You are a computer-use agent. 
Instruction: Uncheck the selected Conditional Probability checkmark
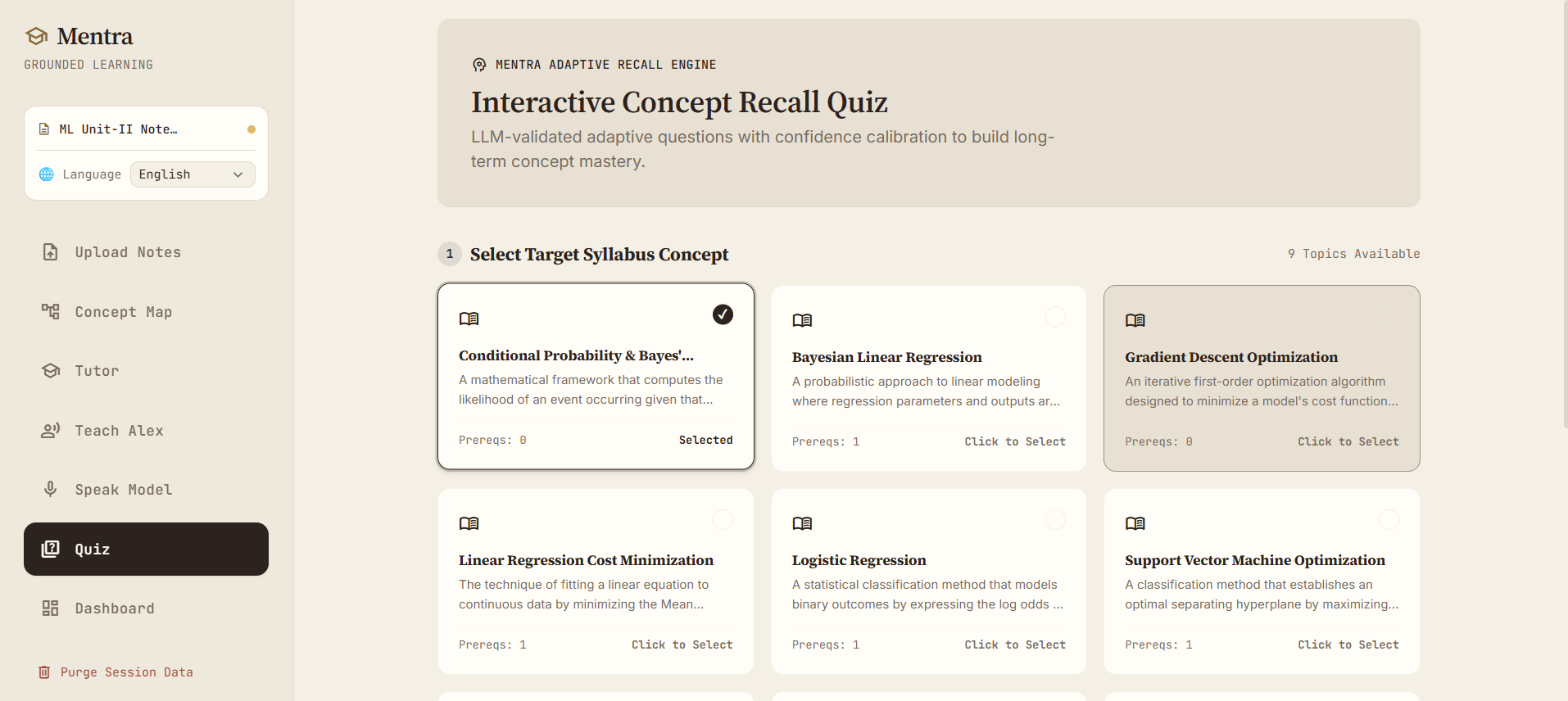(723, 314)
